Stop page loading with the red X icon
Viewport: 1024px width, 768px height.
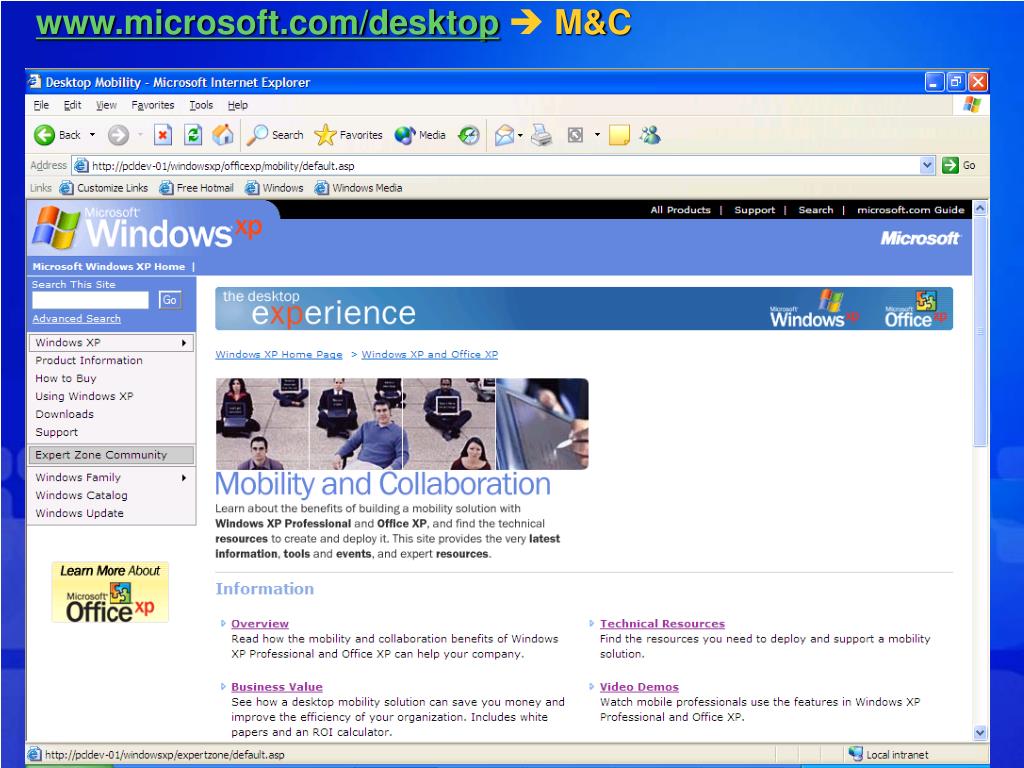[x=163, y=135]
